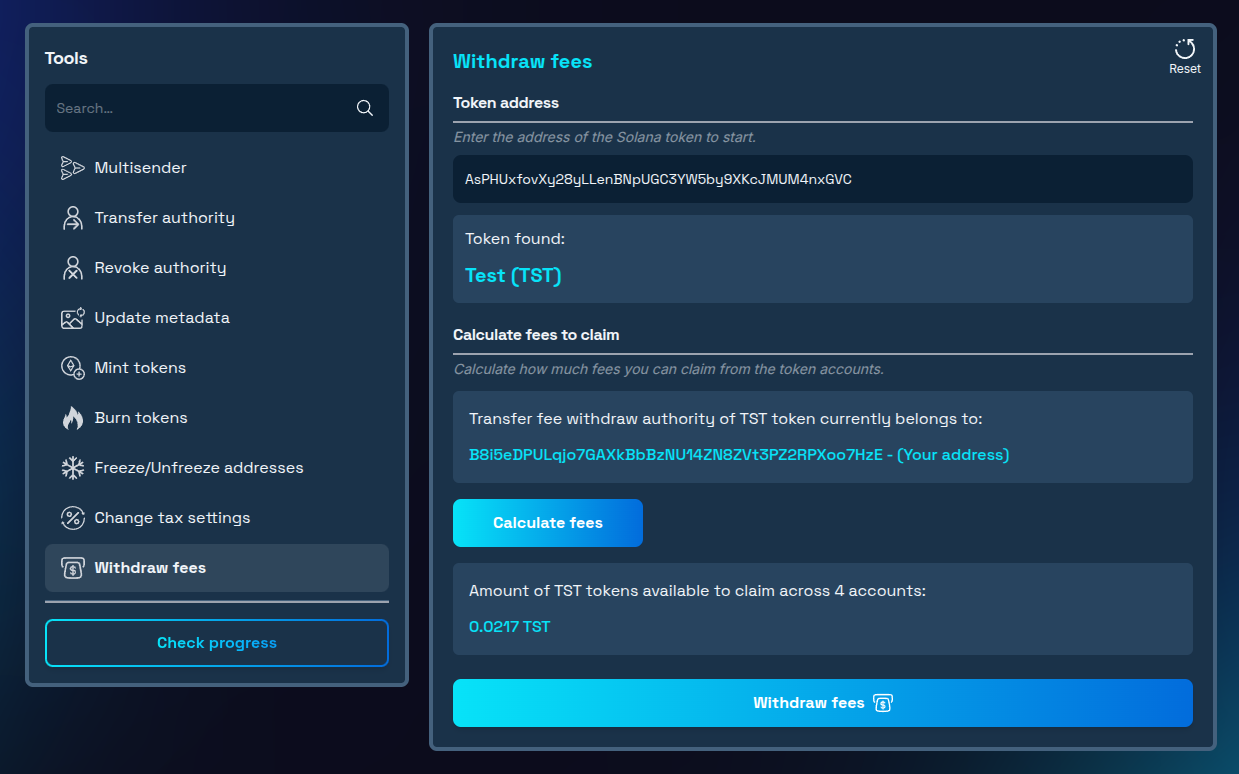
Task: Select Withdraw fees in sidebar
Action: pos(217,568)
